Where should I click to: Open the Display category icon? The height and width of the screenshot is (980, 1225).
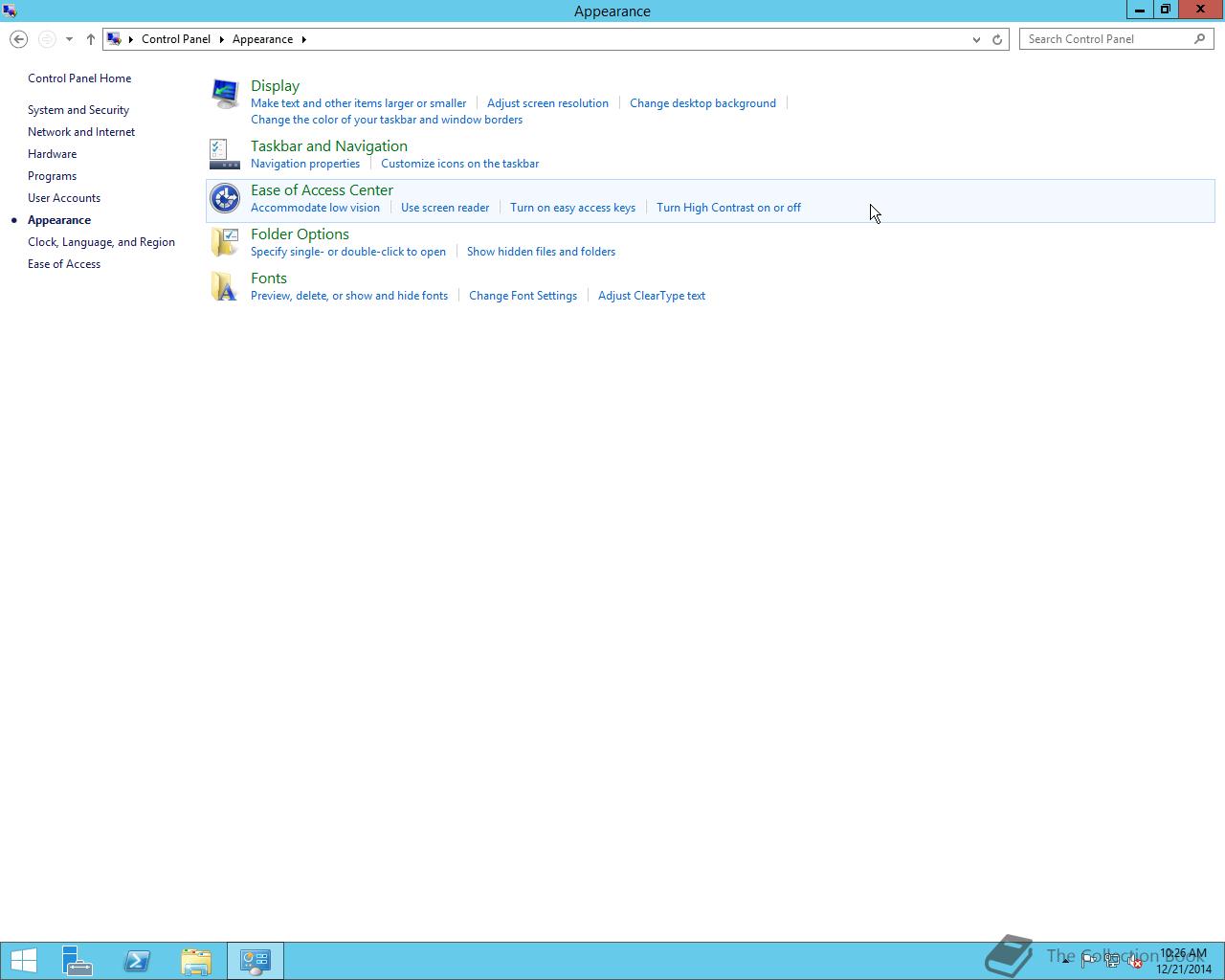[x=225, y=94]
